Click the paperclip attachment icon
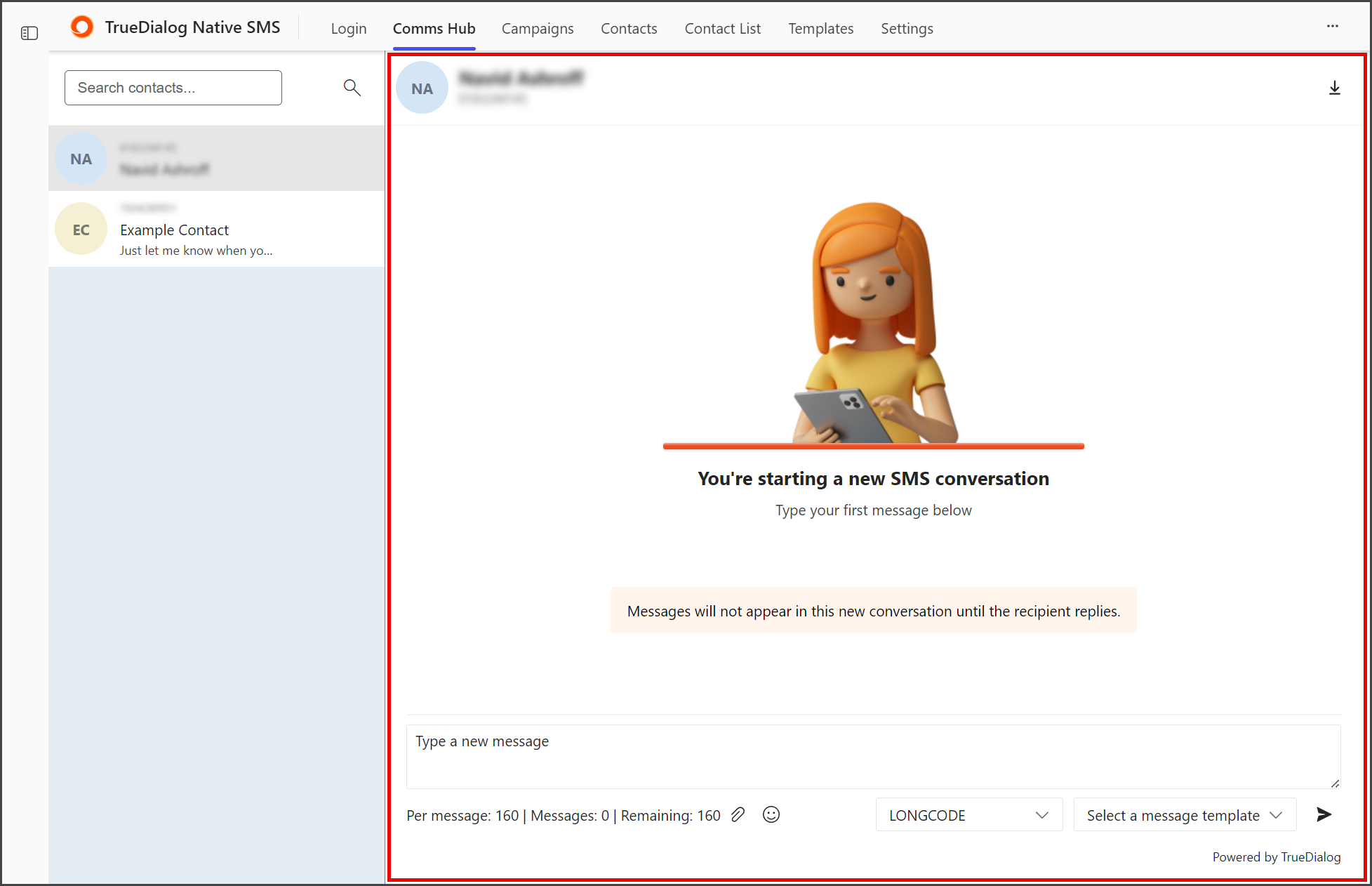The width and height of the screenshot is (1372, 886). [738, 814]
